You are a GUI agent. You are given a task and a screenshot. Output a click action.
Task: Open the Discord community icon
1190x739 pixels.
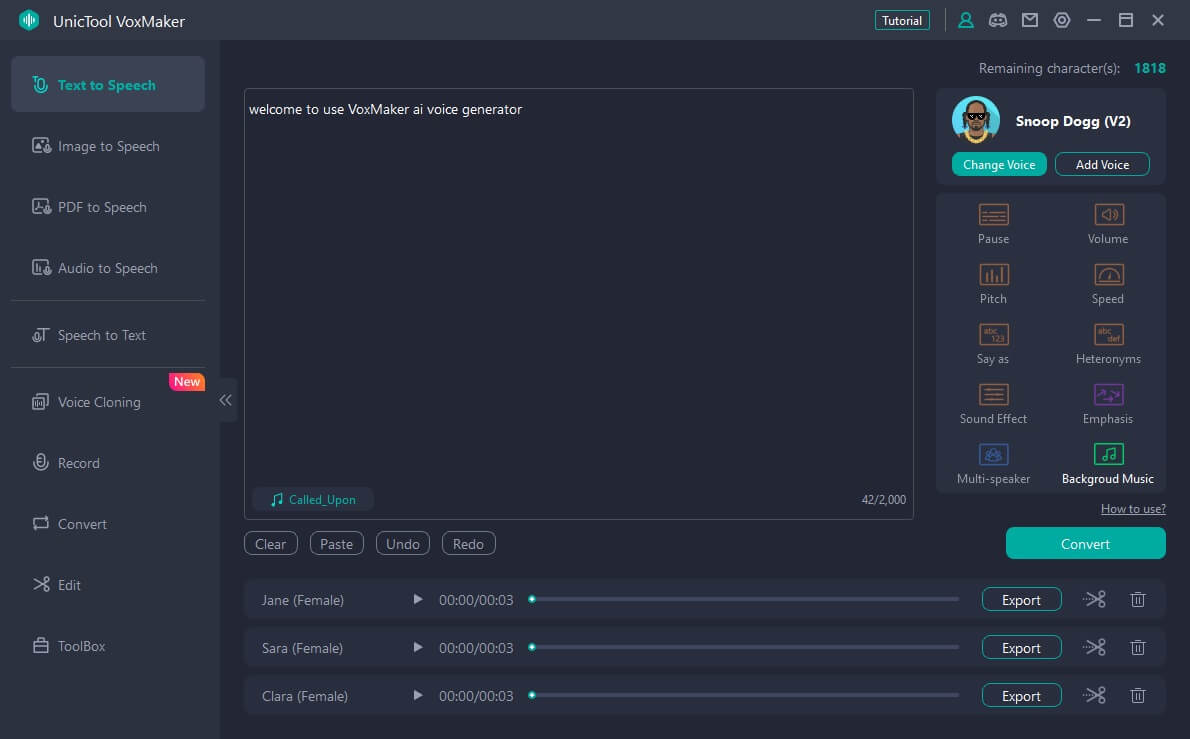click(997, 20)
